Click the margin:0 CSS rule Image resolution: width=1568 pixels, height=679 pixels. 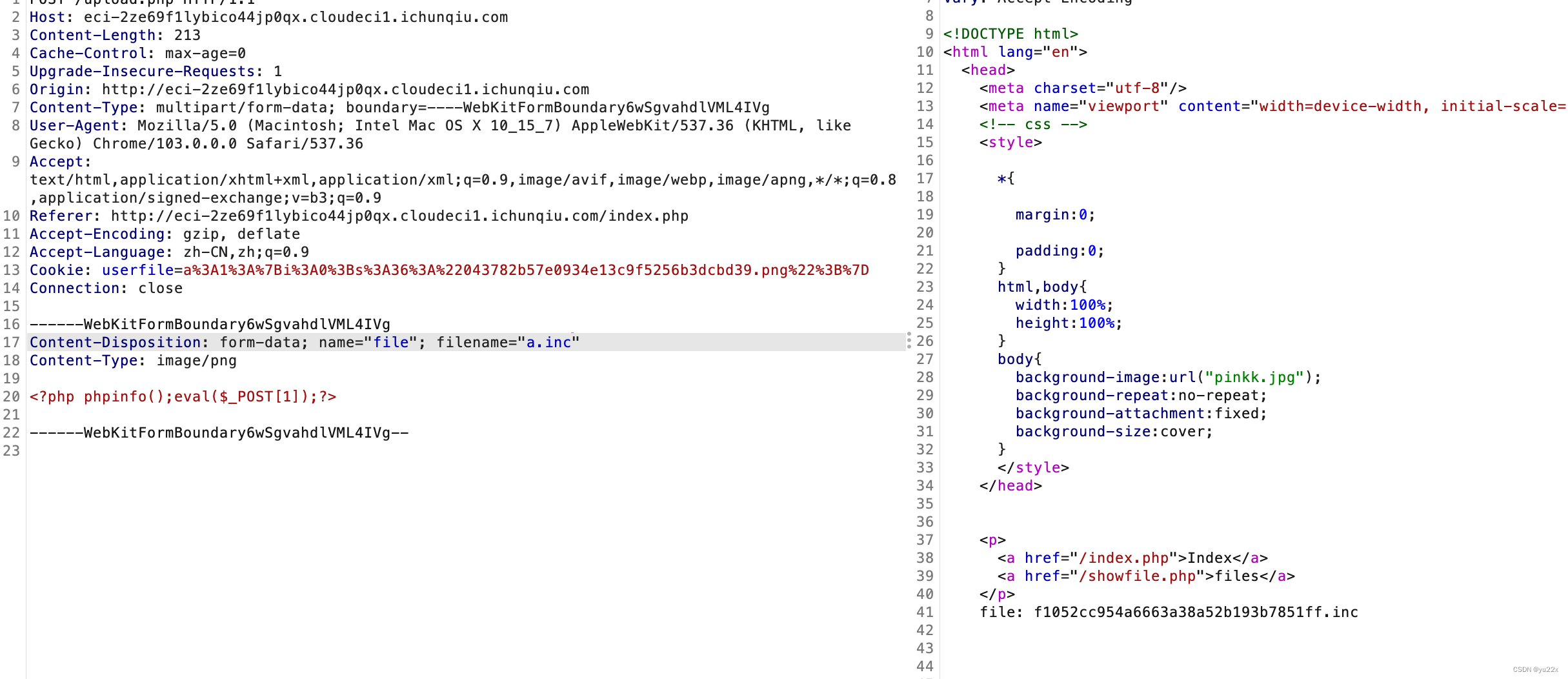click(1055, 215)
